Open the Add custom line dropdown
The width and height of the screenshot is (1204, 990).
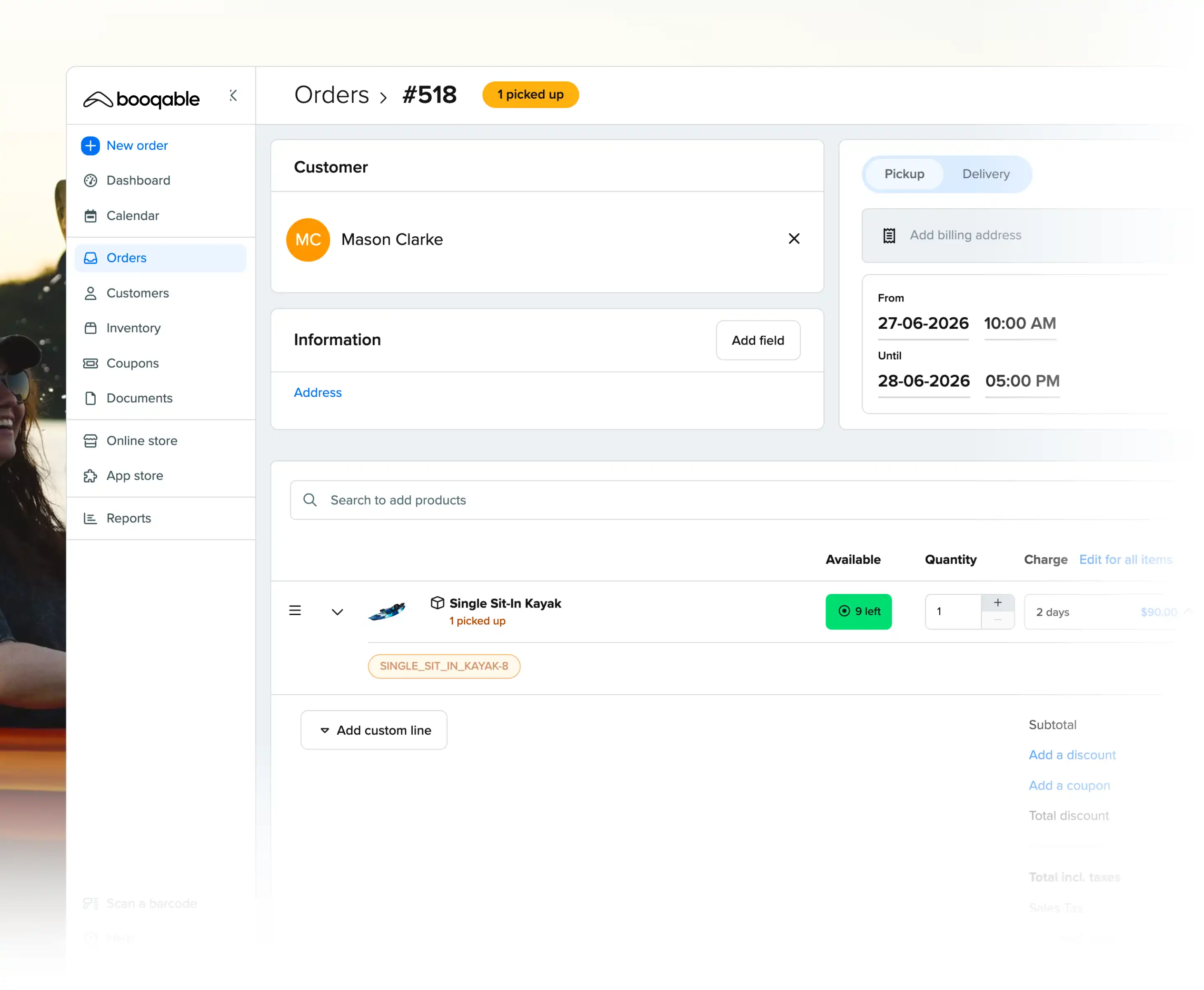point(374,730)
